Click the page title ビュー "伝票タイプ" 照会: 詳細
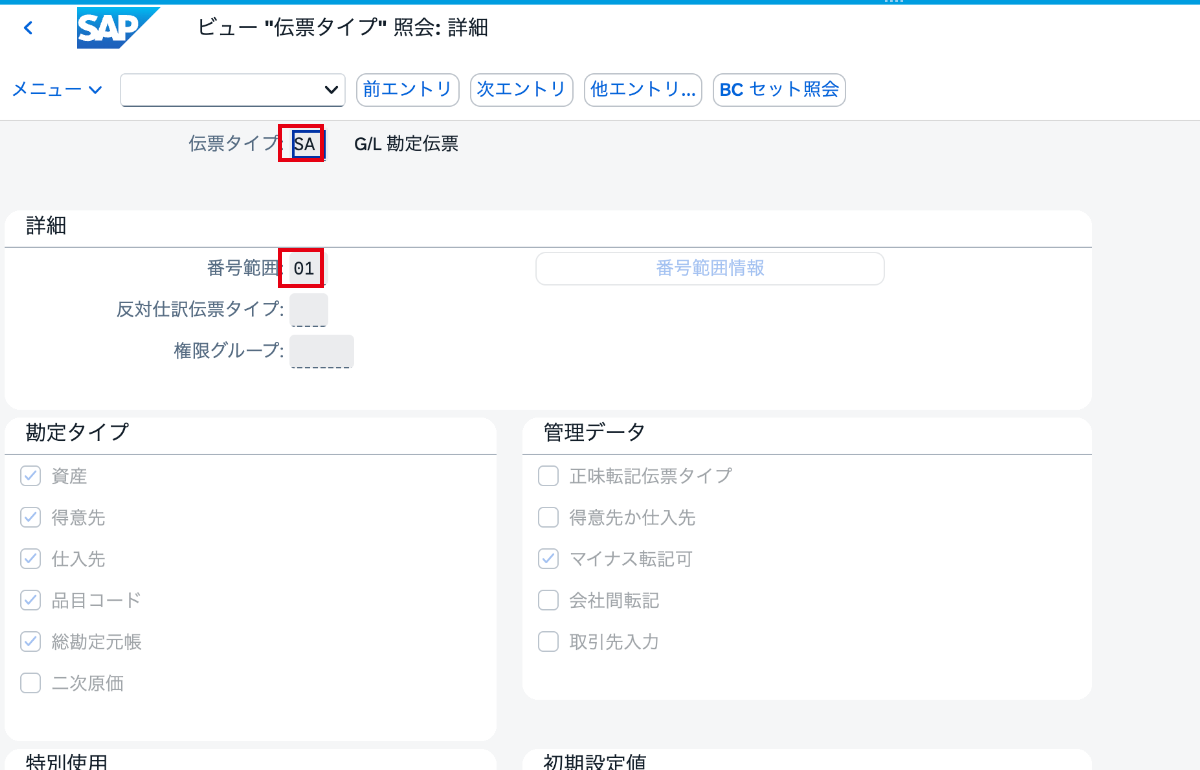This screenshot has height=770, width=1200. 343,28
